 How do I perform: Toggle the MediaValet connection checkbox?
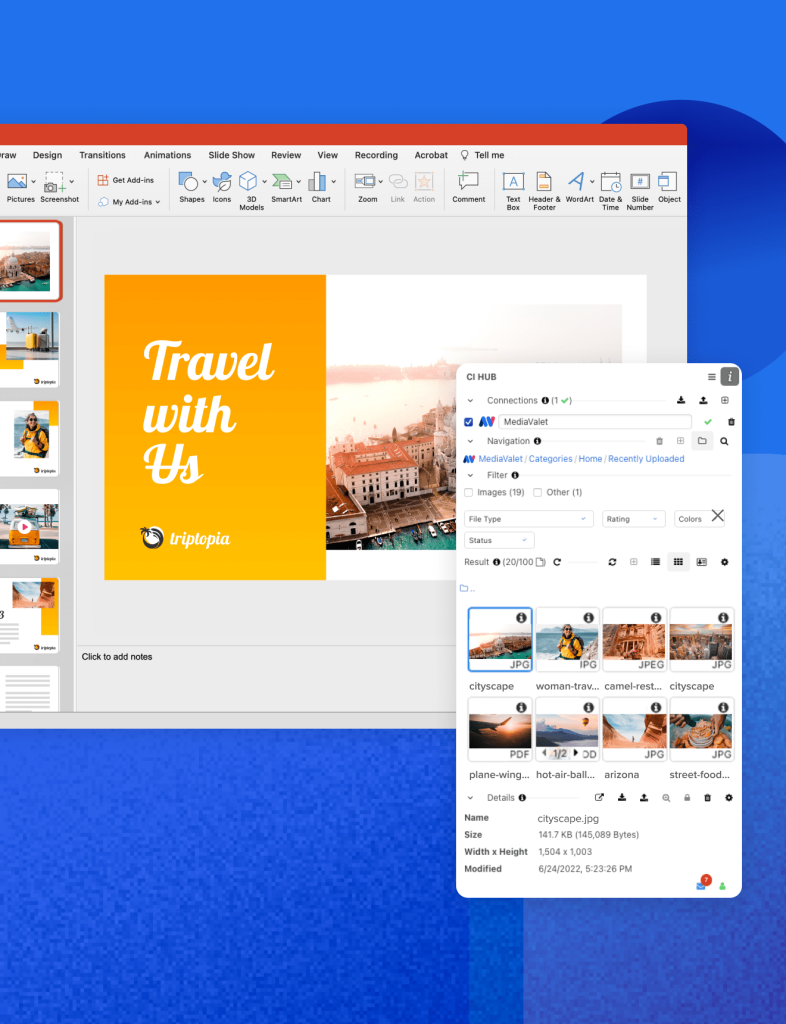pyautogui.click(x=468, y=422)
